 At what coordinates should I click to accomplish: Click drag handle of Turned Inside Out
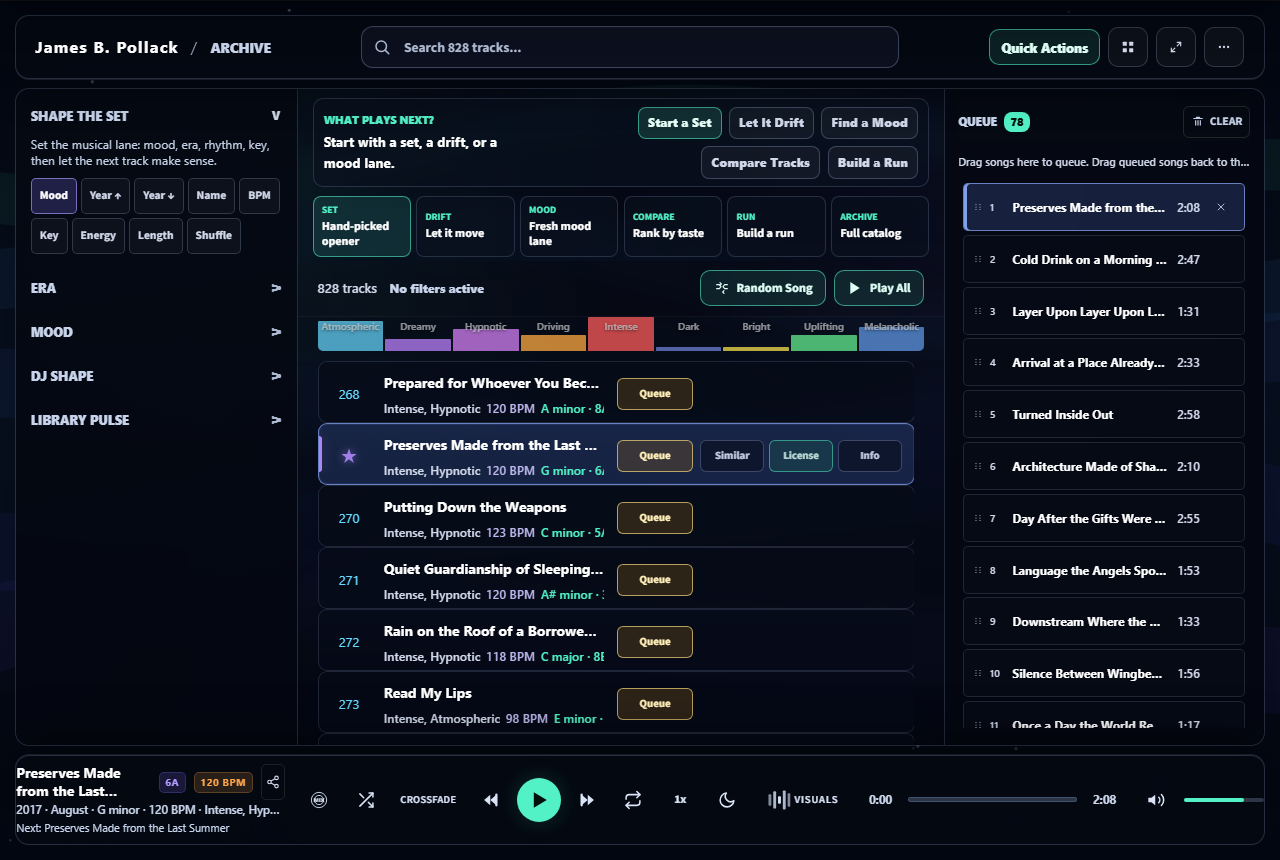977,414
